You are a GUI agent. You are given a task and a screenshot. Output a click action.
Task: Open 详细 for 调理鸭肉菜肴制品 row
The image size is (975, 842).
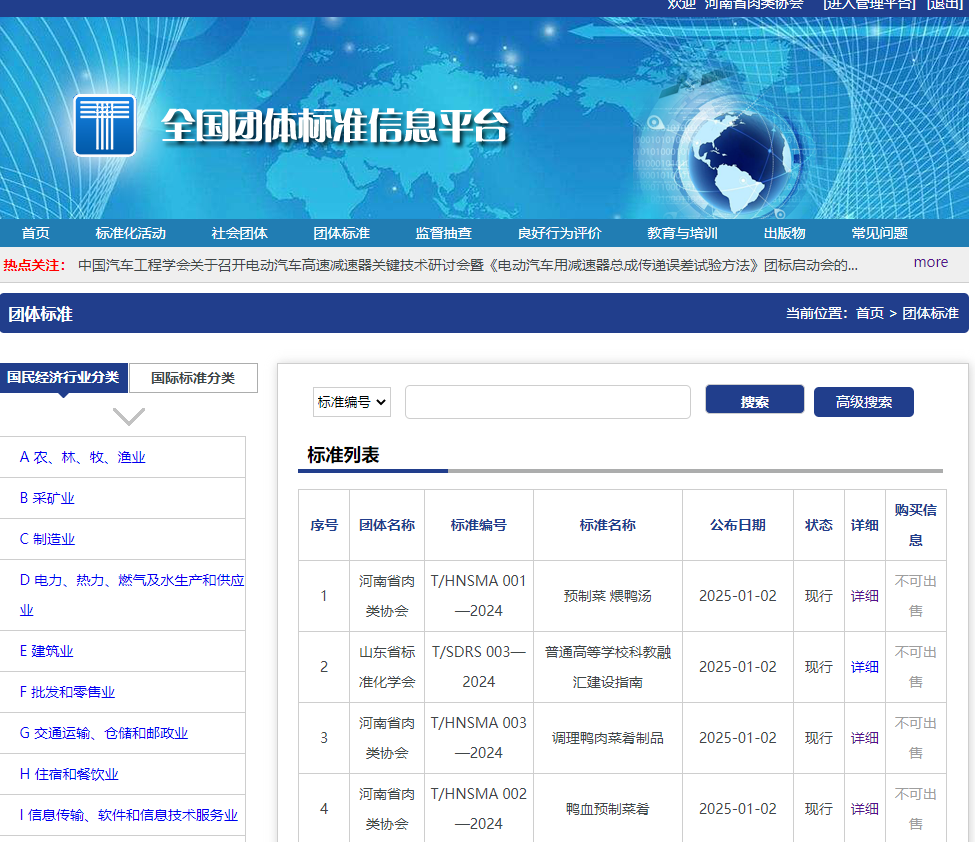coord(864,738)
